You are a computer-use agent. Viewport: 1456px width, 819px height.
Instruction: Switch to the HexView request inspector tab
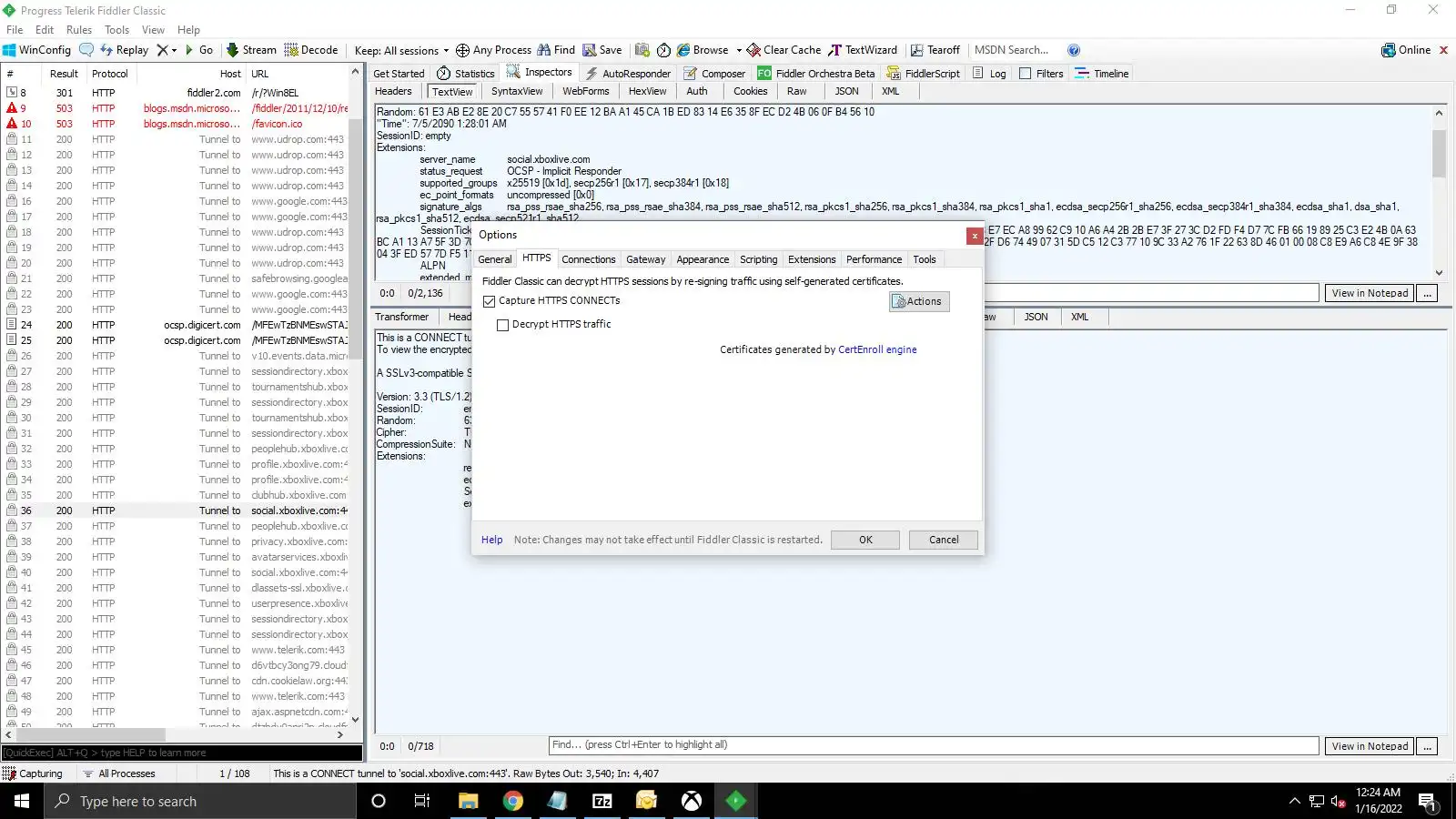pos(647,91)
